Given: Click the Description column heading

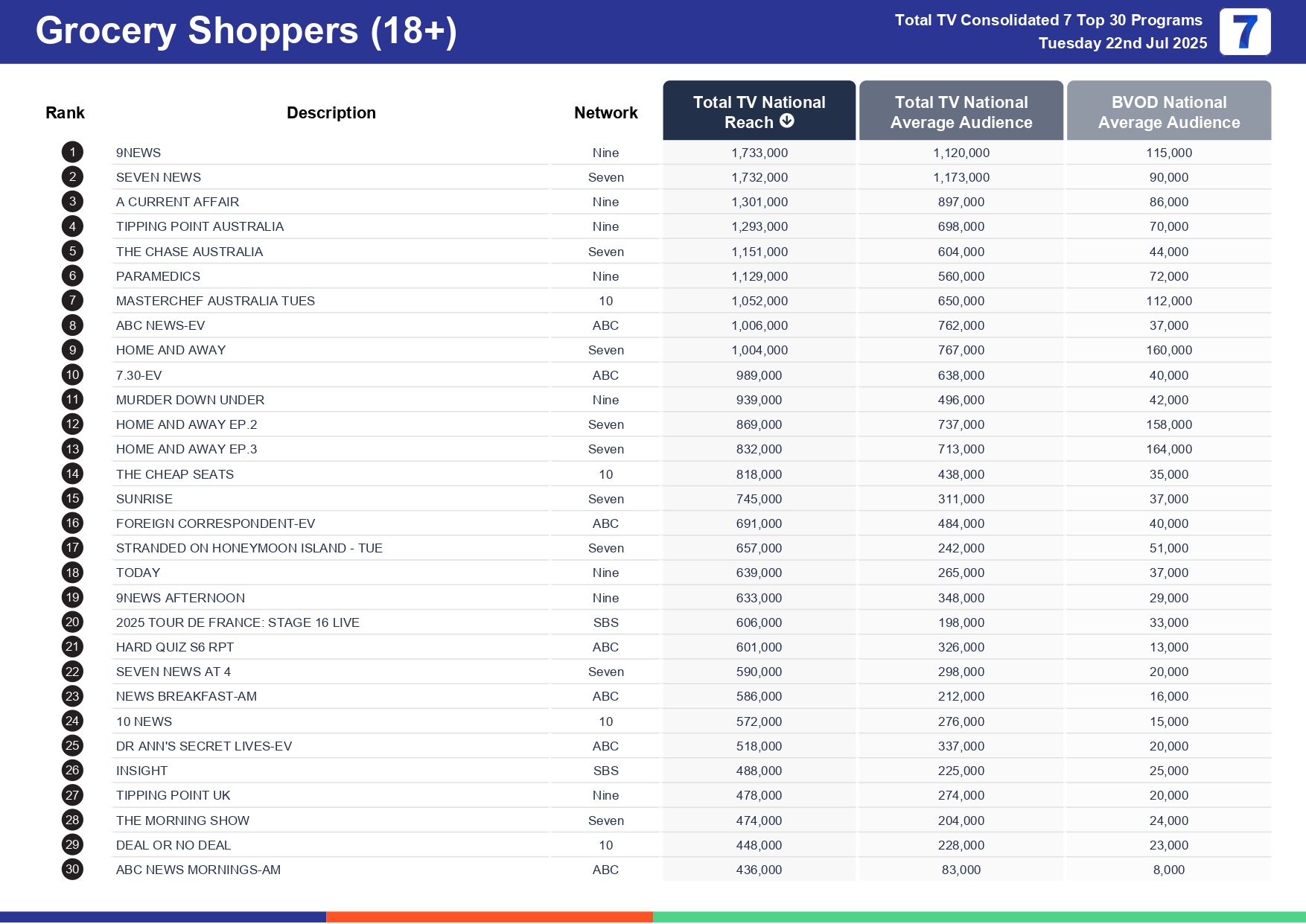Looking at the screenshot, I should point(331,113).
